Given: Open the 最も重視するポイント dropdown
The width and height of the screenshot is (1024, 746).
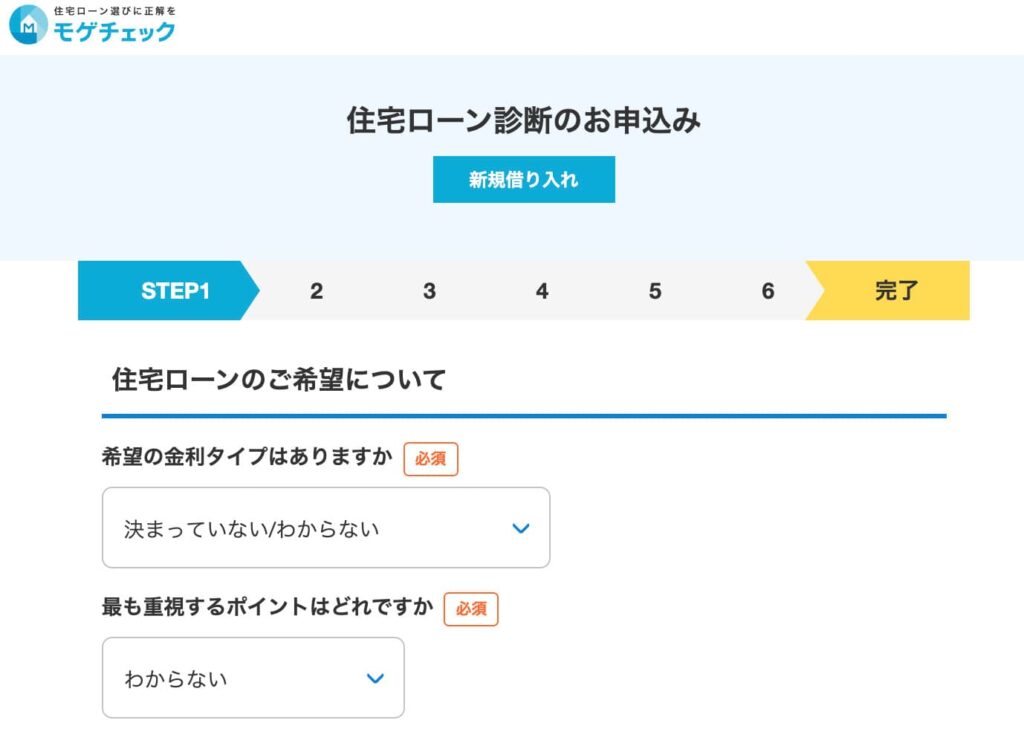Looking at the screenshot, I should (x=252, y=677).
